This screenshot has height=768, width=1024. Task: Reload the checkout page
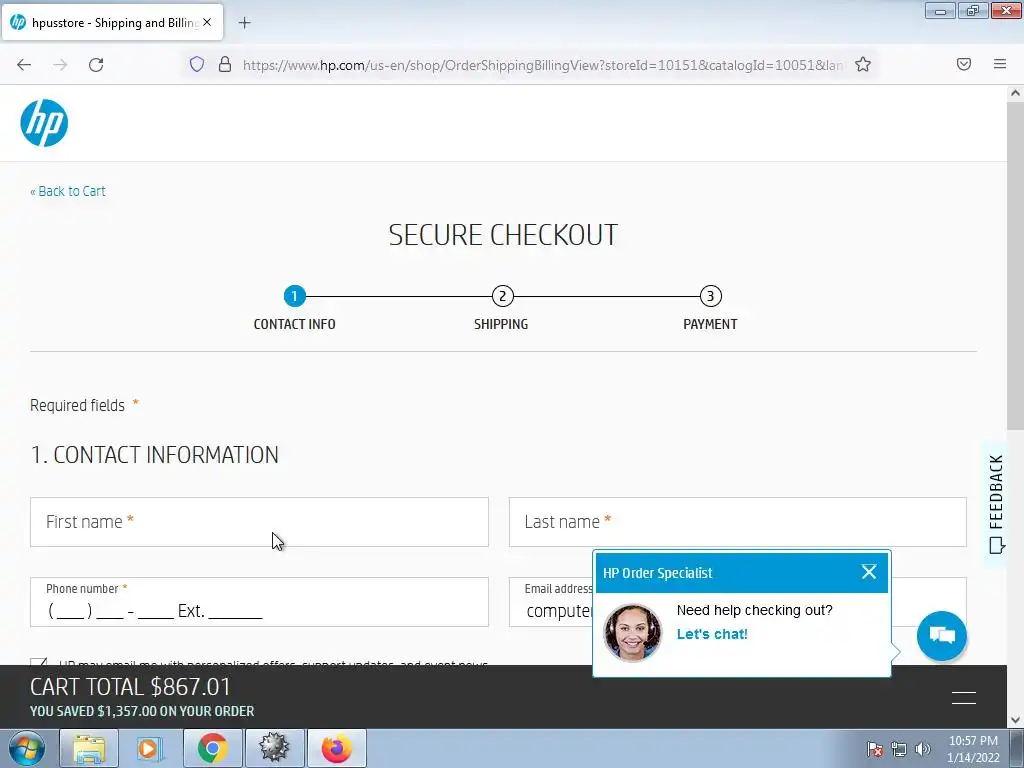point(96,65)
